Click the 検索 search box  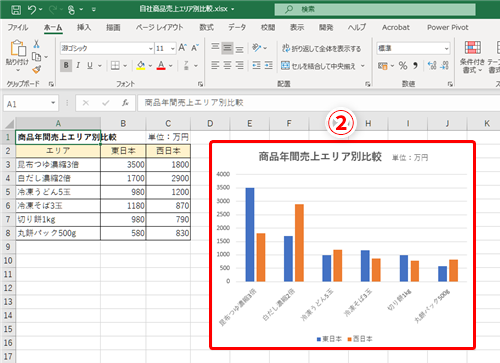click(375, 9)
